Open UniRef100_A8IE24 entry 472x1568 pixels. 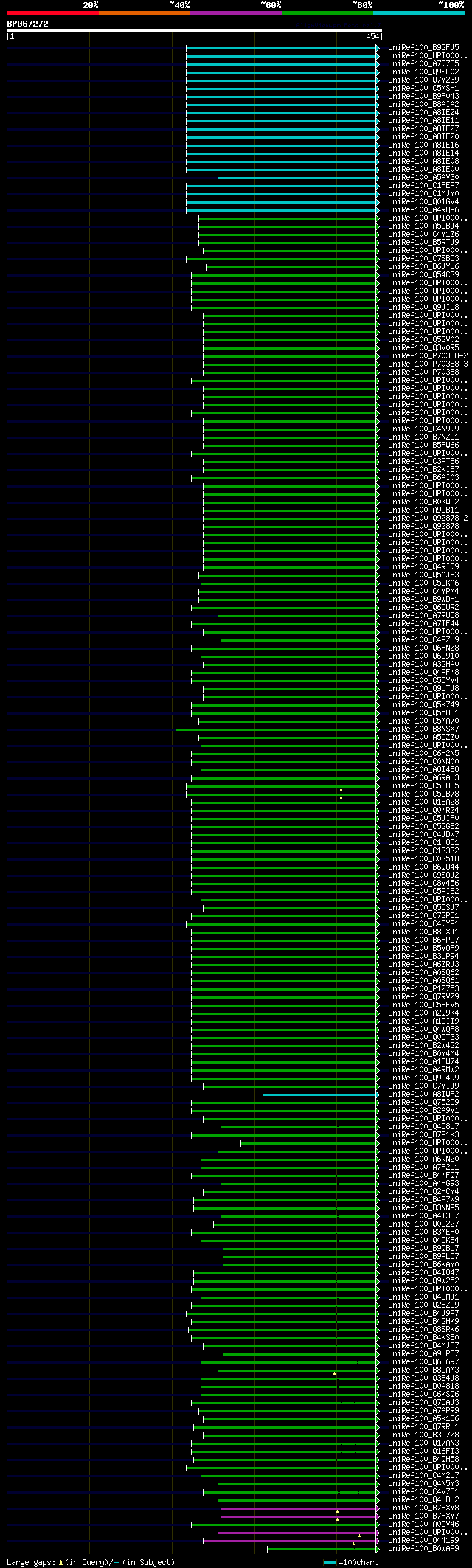424,112
